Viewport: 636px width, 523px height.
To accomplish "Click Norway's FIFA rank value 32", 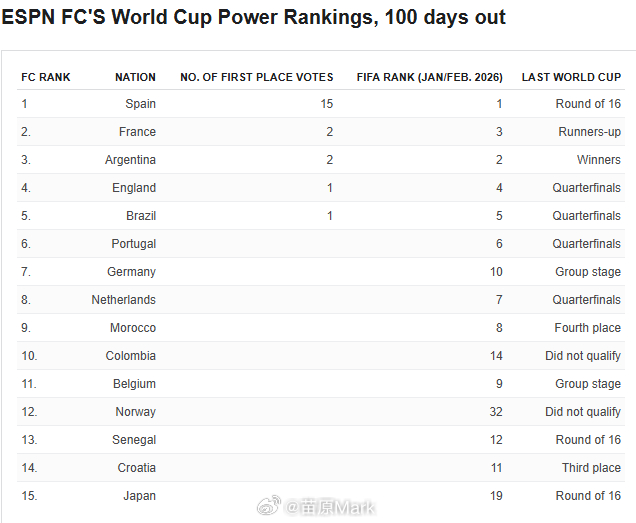I will pyautogui.click(x=496, y=412).
